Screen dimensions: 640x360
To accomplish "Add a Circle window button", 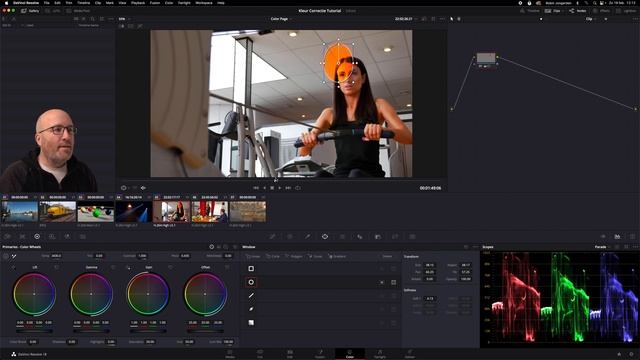I will (273, 256).
